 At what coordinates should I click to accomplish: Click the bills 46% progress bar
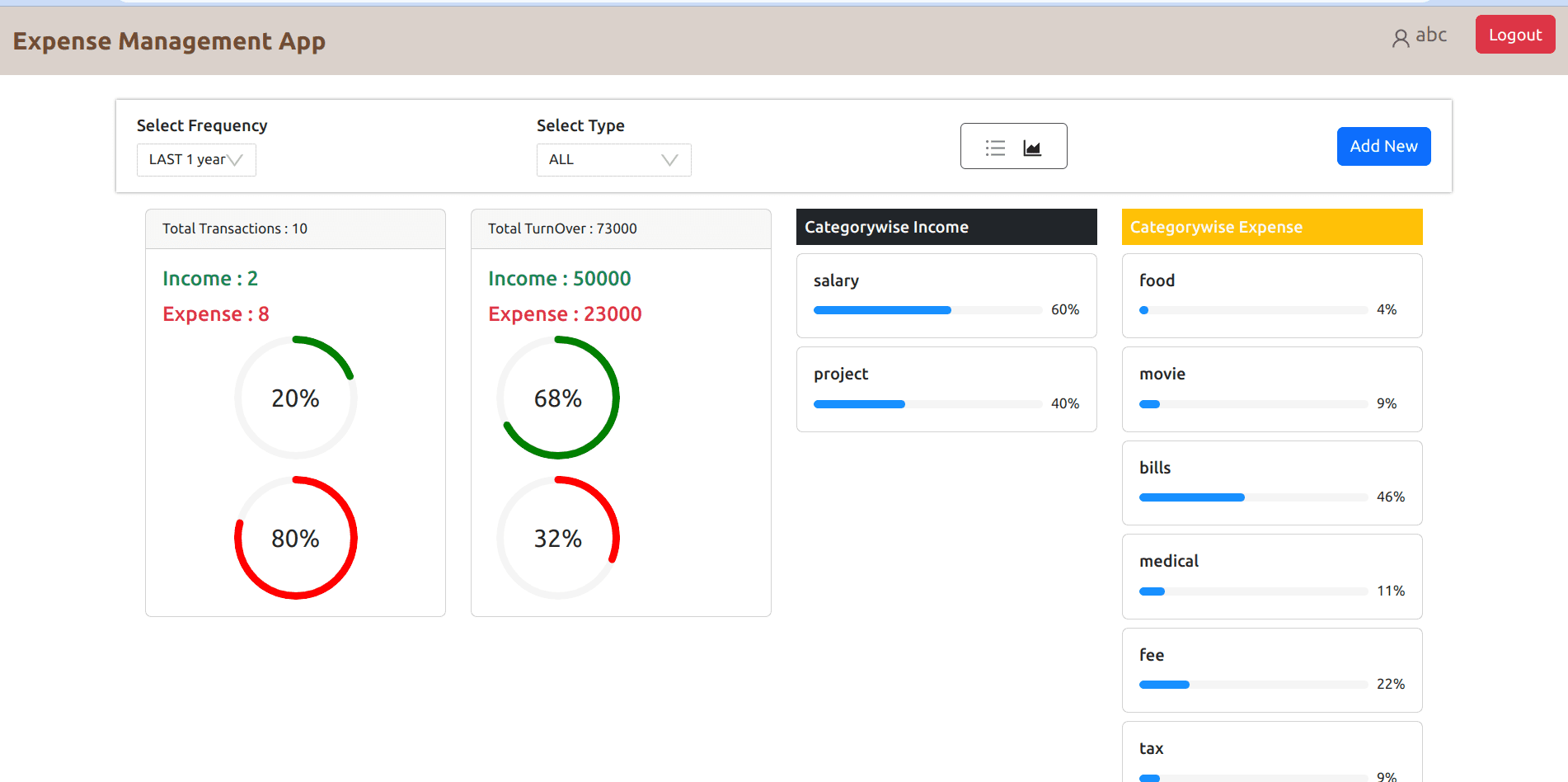(1253, 497)
